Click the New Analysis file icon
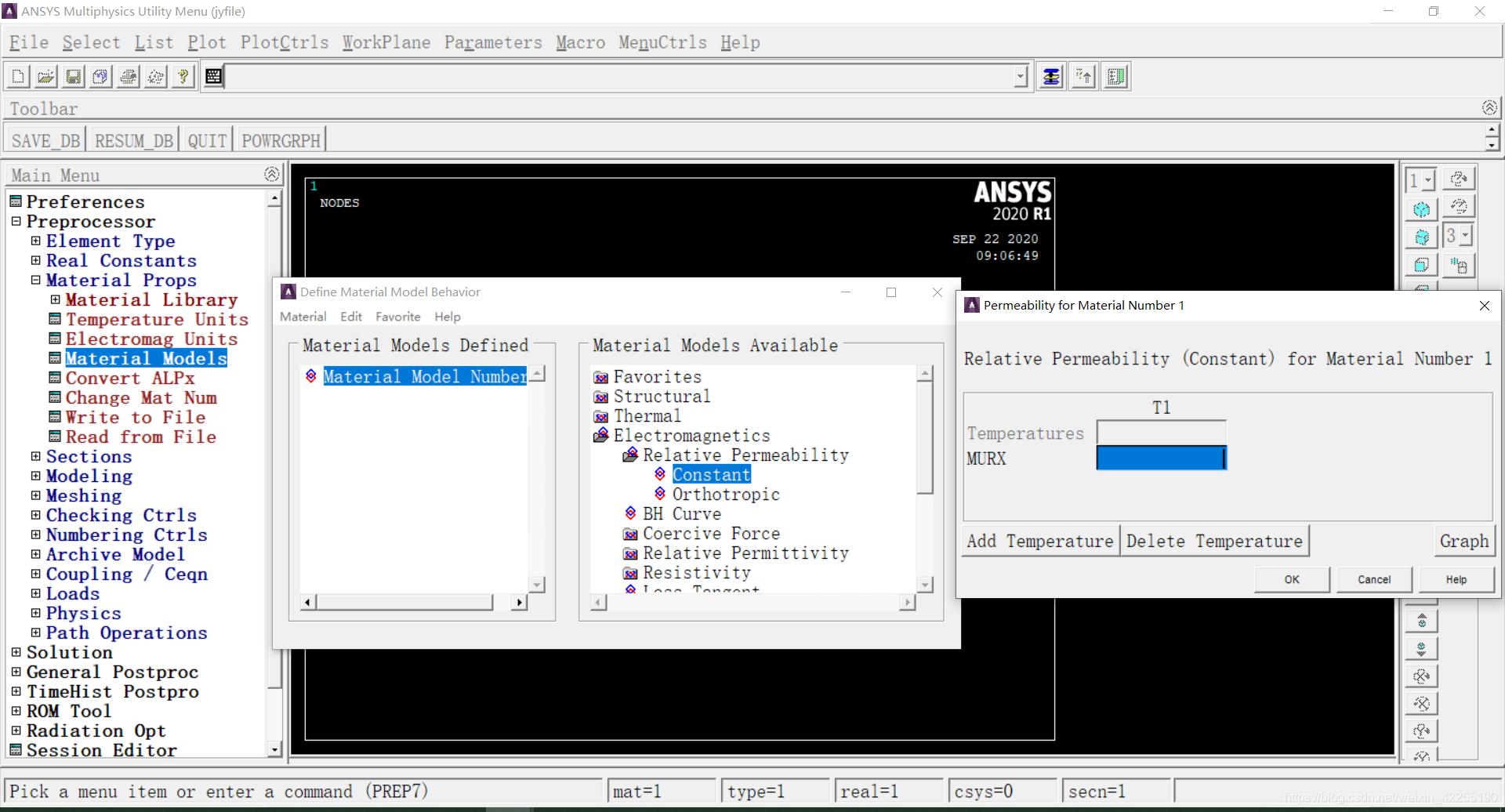 pos(18,77)
